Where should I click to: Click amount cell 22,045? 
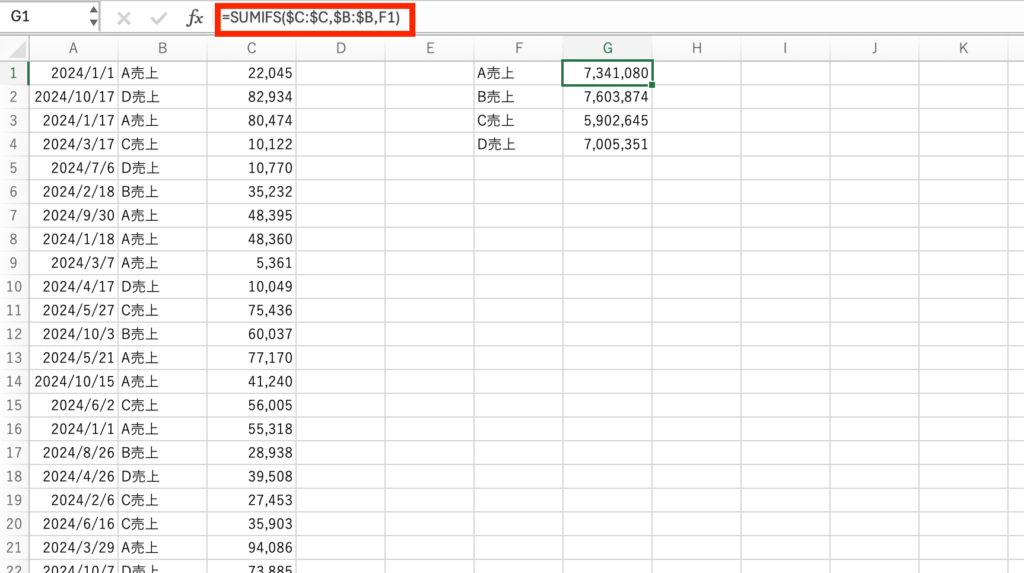pos(251,73)
